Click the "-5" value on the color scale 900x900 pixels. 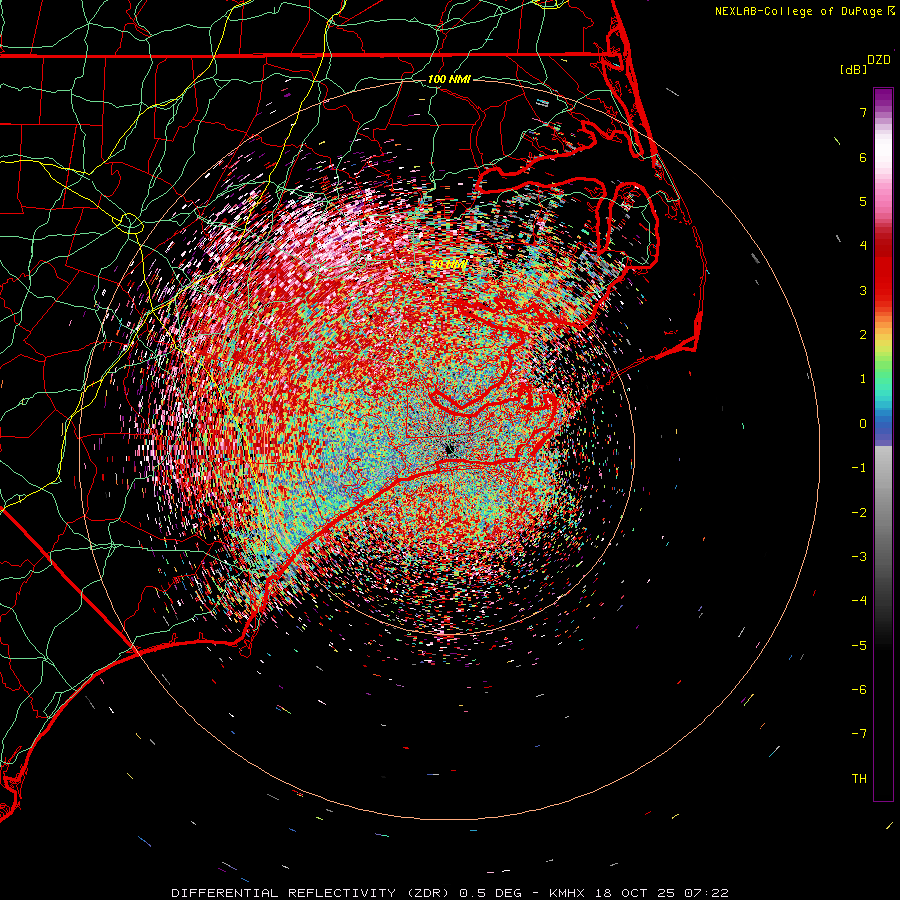[x=859, y=646]
